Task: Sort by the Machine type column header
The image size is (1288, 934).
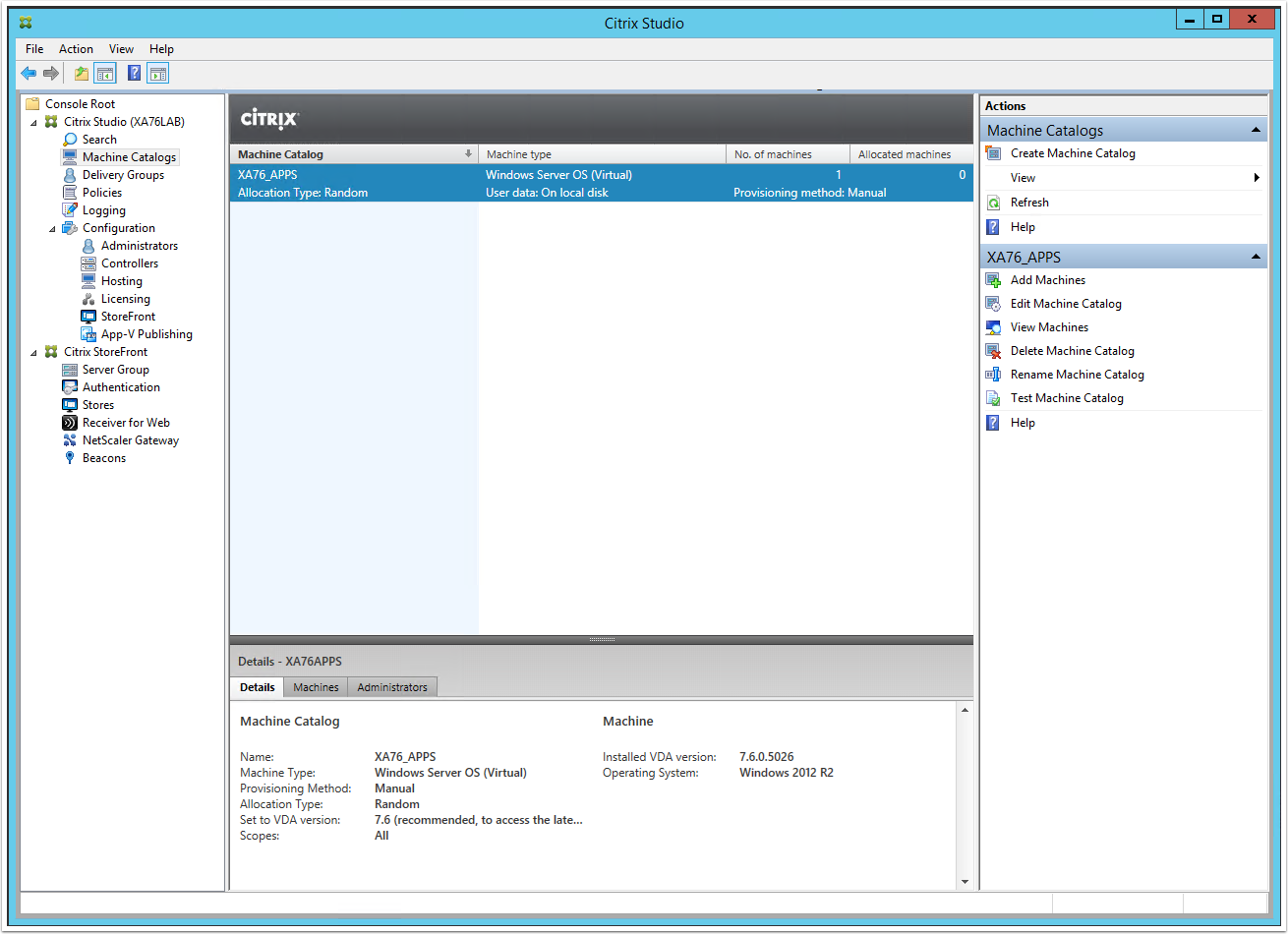Action: coord(603,154)
